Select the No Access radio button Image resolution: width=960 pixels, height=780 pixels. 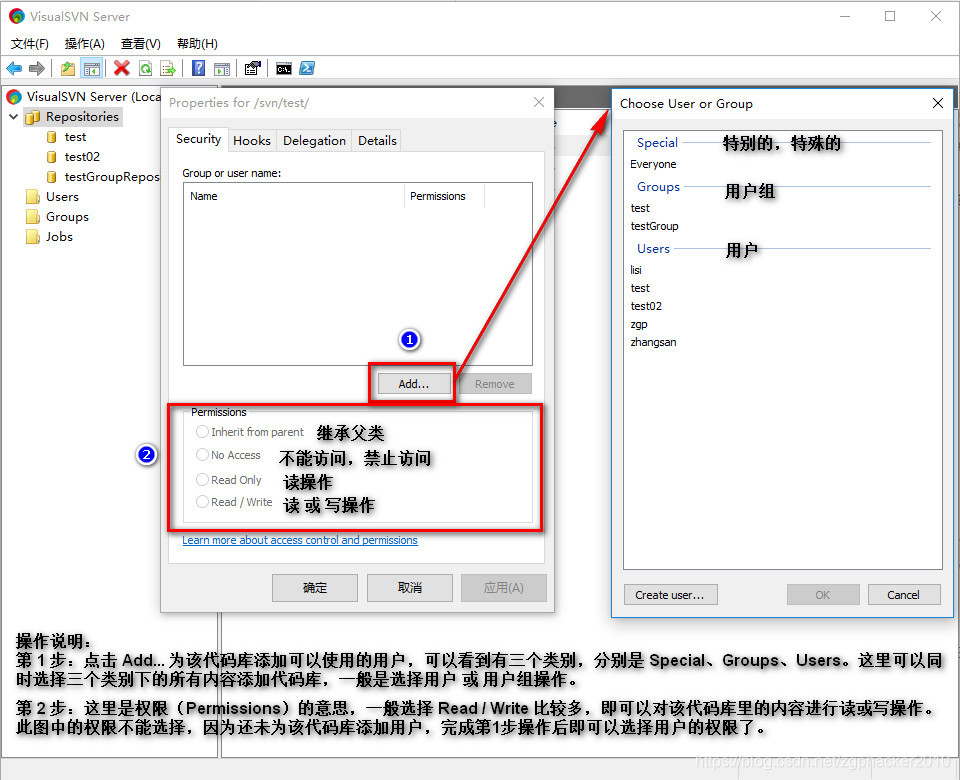[202, 455]
